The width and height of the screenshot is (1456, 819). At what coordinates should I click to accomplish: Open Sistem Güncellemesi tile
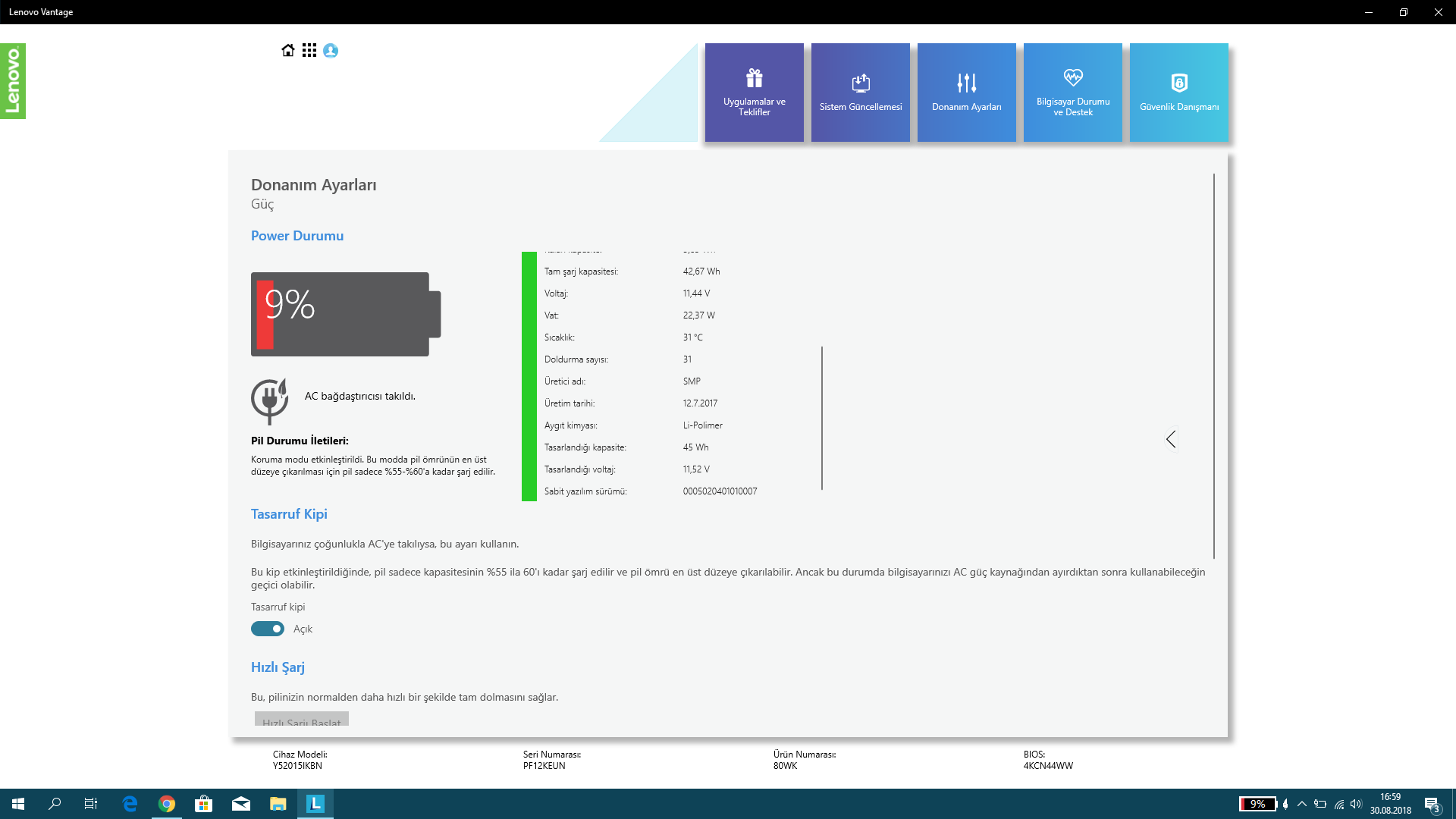[860, 93]
